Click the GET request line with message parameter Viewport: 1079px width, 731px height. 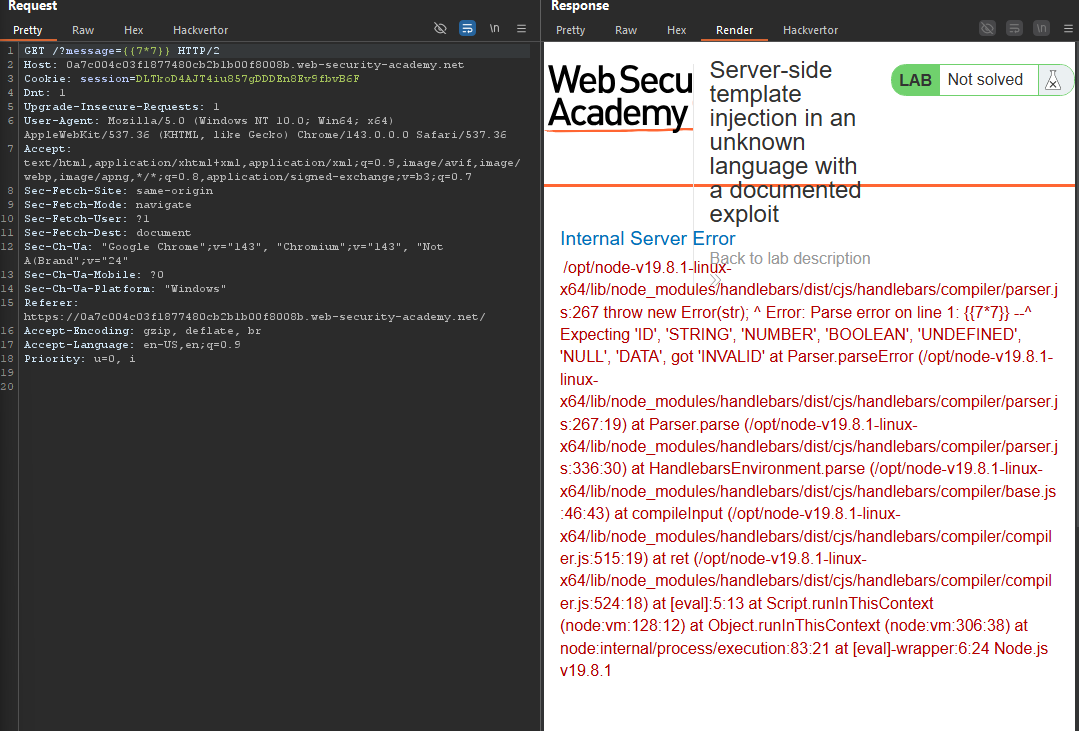pyautogui.click(x=122, y=51)
